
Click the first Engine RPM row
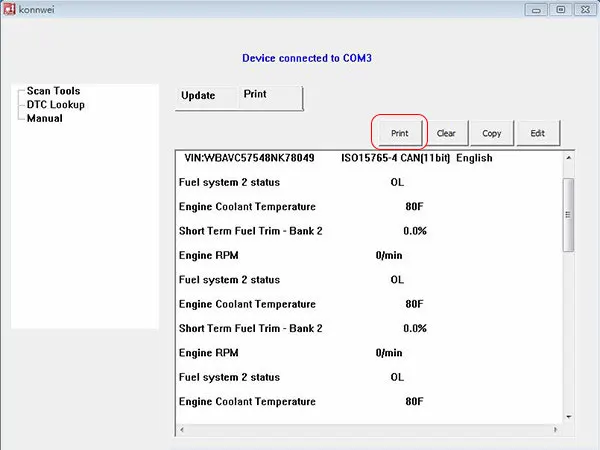click(x=291, y=255)
